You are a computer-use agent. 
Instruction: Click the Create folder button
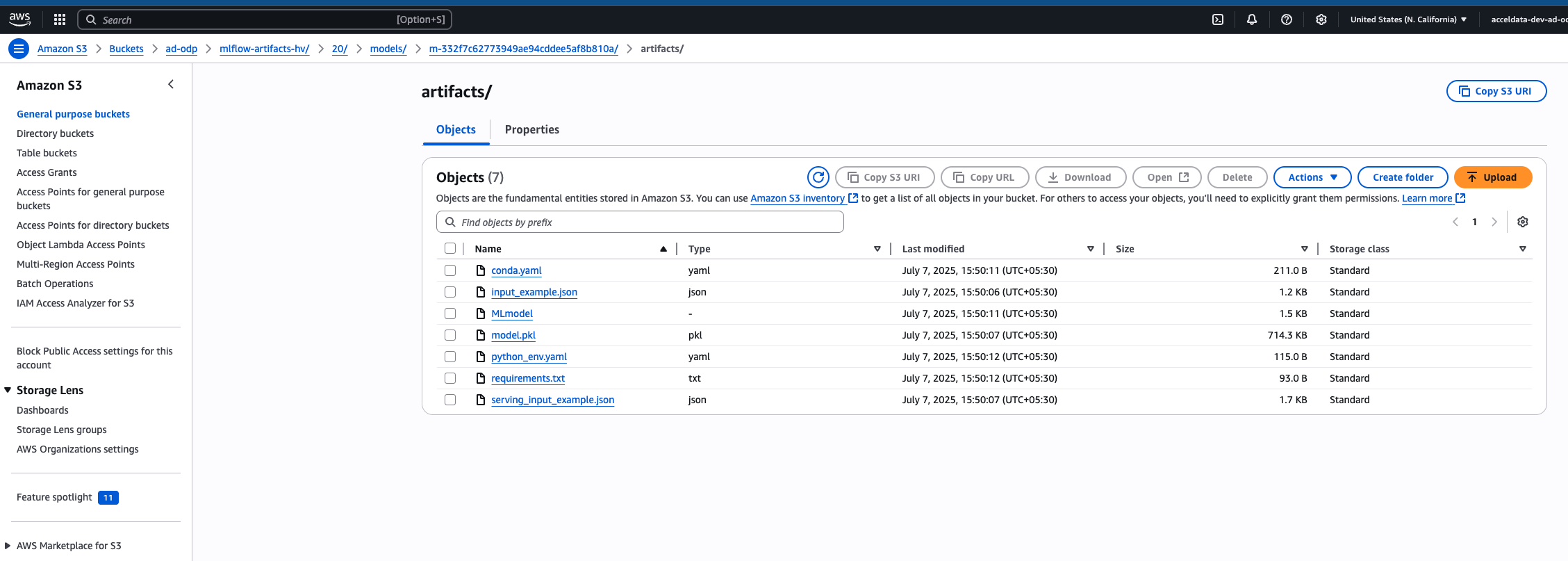point(1403,177)
